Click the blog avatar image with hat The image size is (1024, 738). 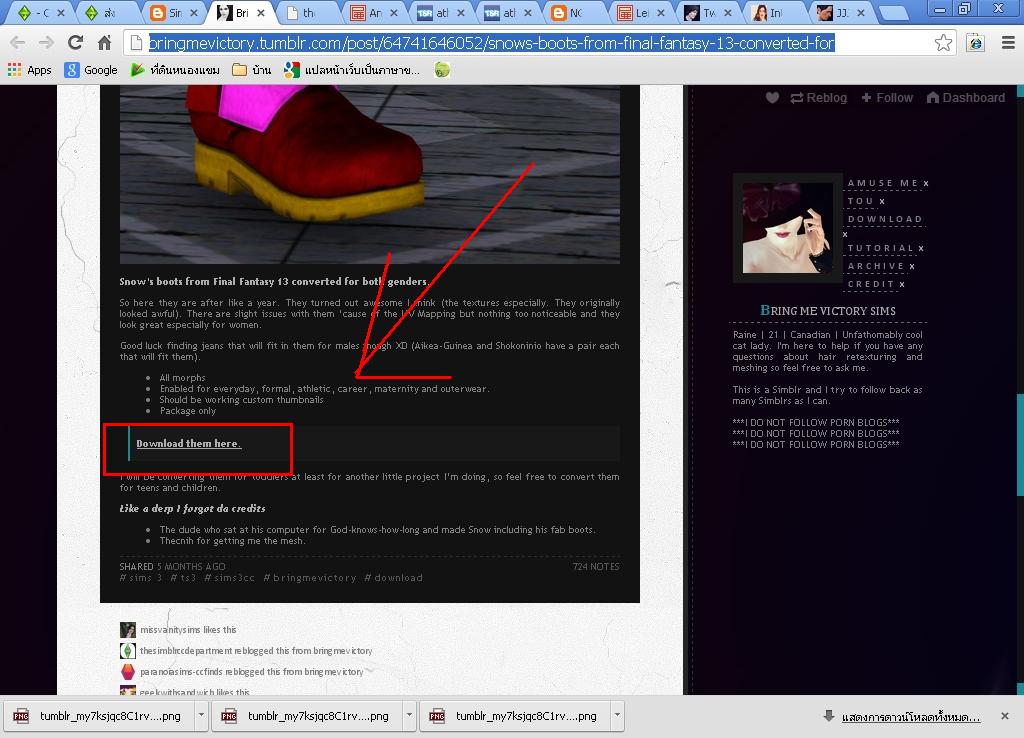[787, 228]
